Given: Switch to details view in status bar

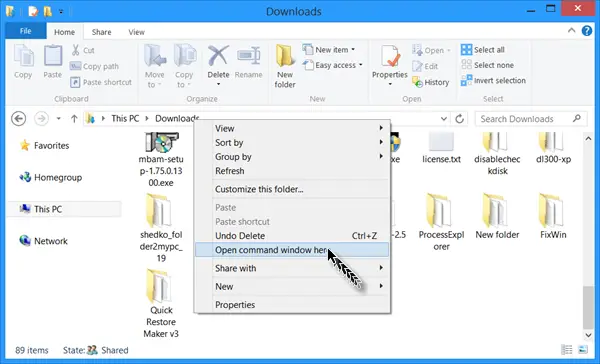Looking at the screenshot, I should (x=566, y=349).
